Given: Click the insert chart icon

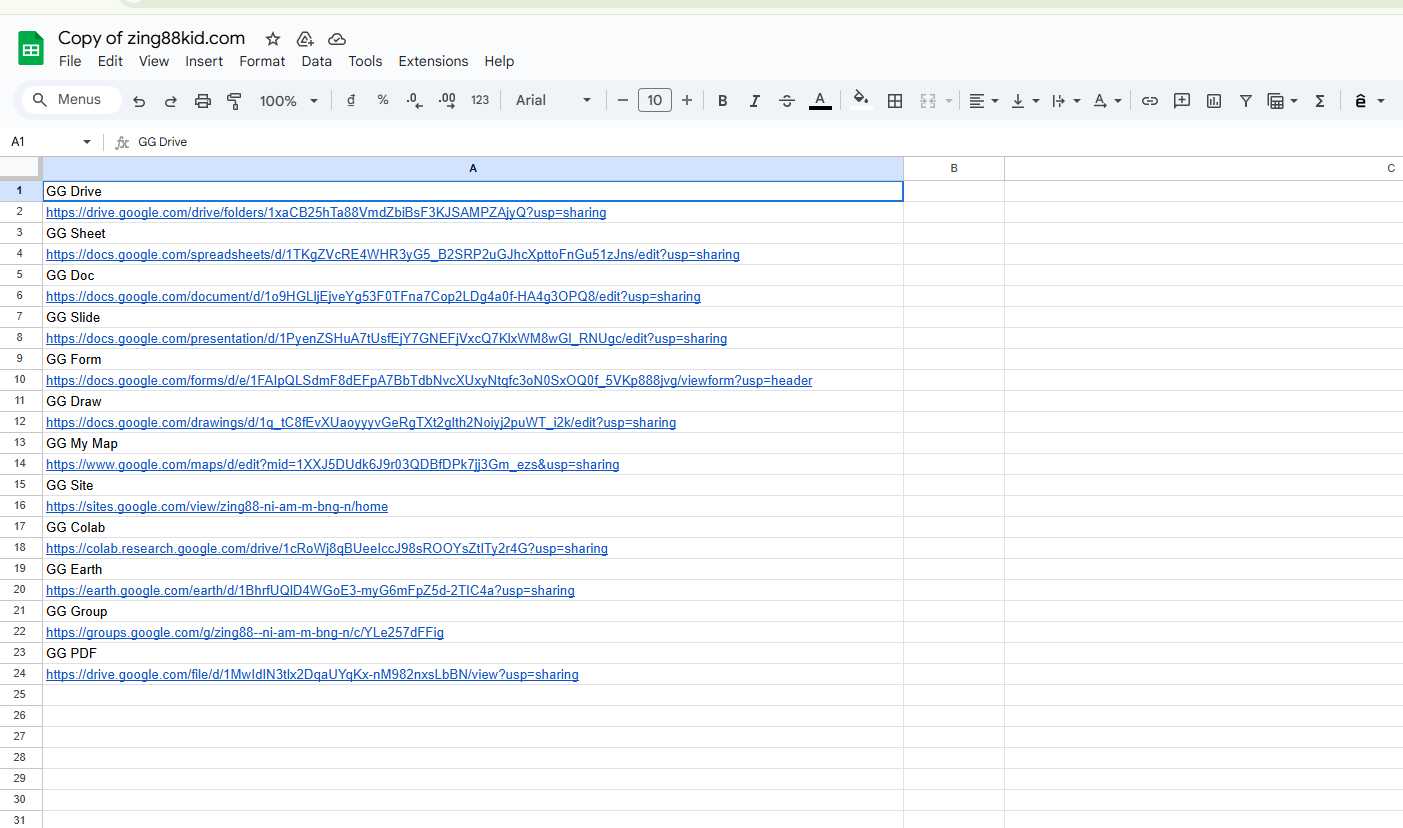Looking at the screenshot, I should [1214, 100].
